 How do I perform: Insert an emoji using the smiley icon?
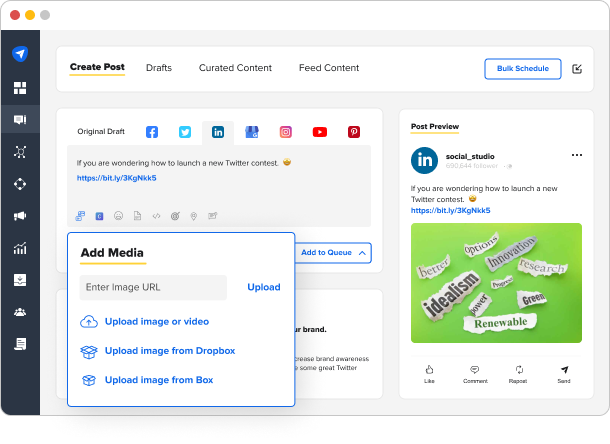coord(118,215)
